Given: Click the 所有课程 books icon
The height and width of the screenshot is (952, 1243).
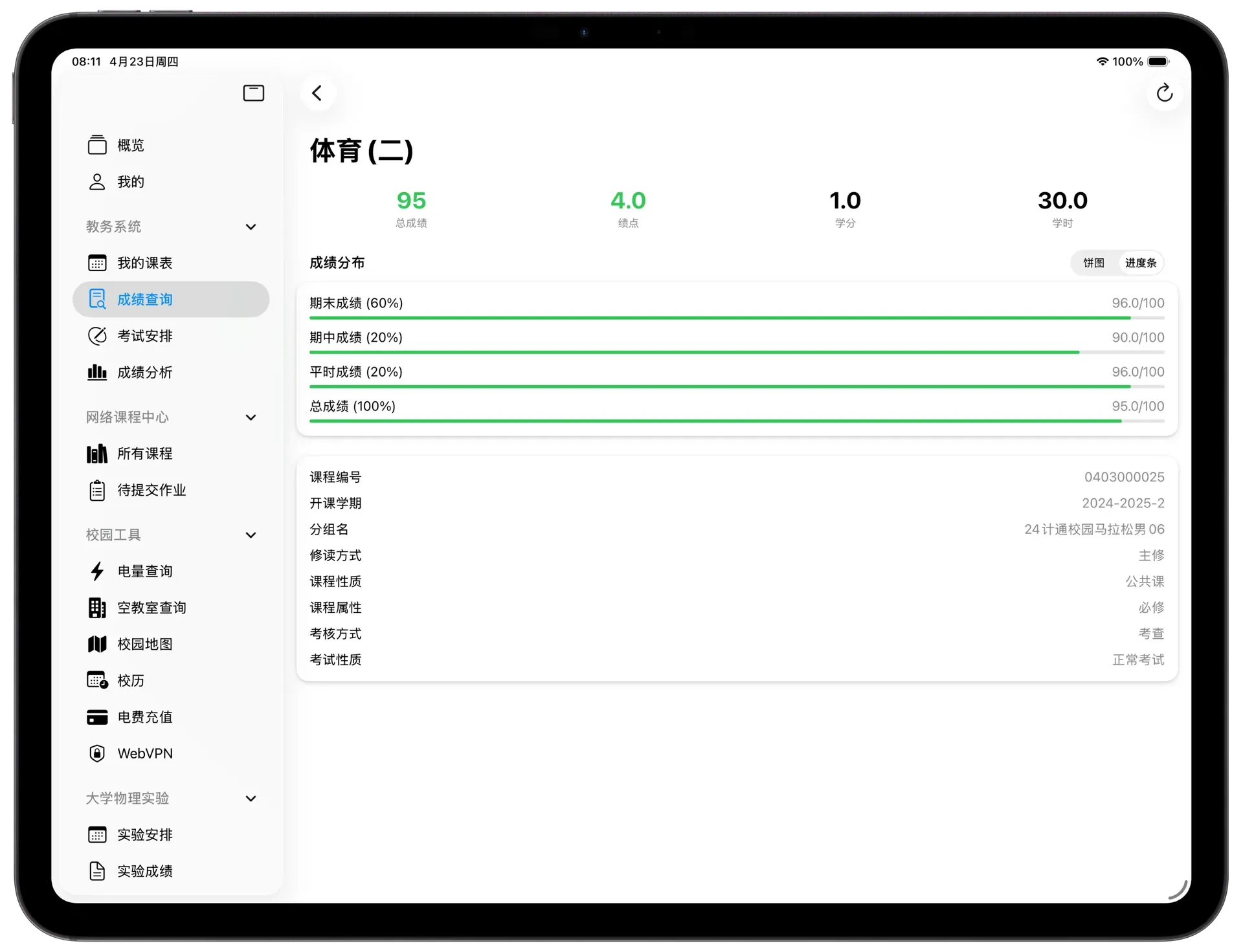Looking at the screenshot, I should 97,454.
